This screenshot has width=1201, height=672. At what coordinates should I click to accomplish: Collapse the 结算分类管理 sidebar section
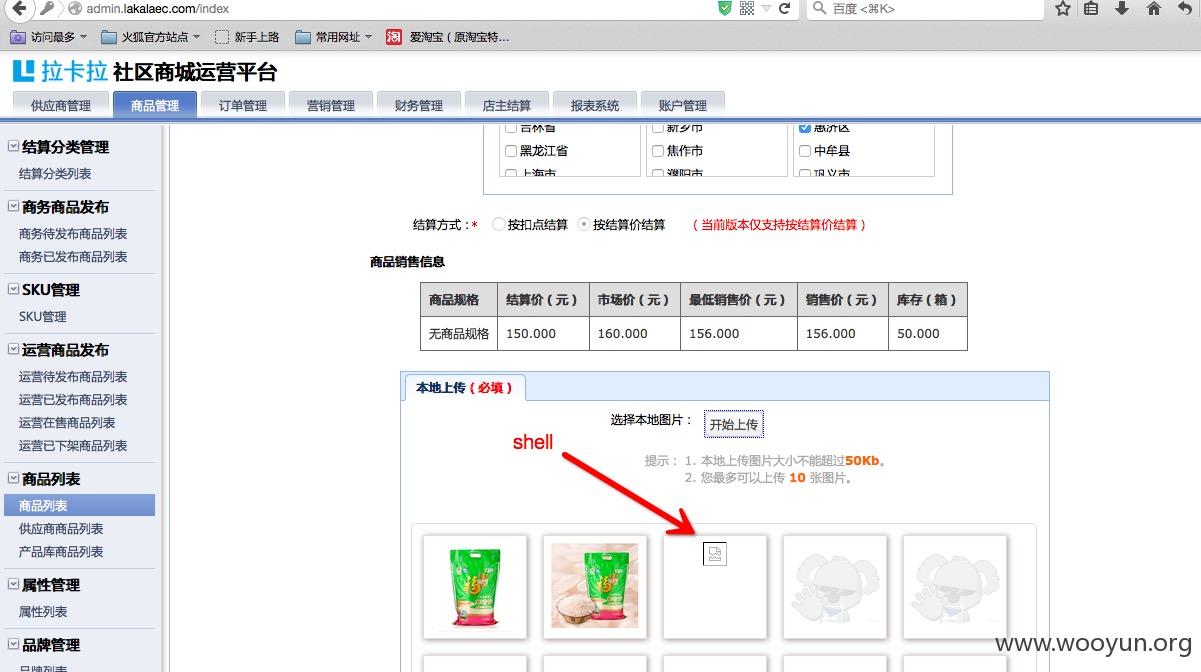(x=13, y=146)
